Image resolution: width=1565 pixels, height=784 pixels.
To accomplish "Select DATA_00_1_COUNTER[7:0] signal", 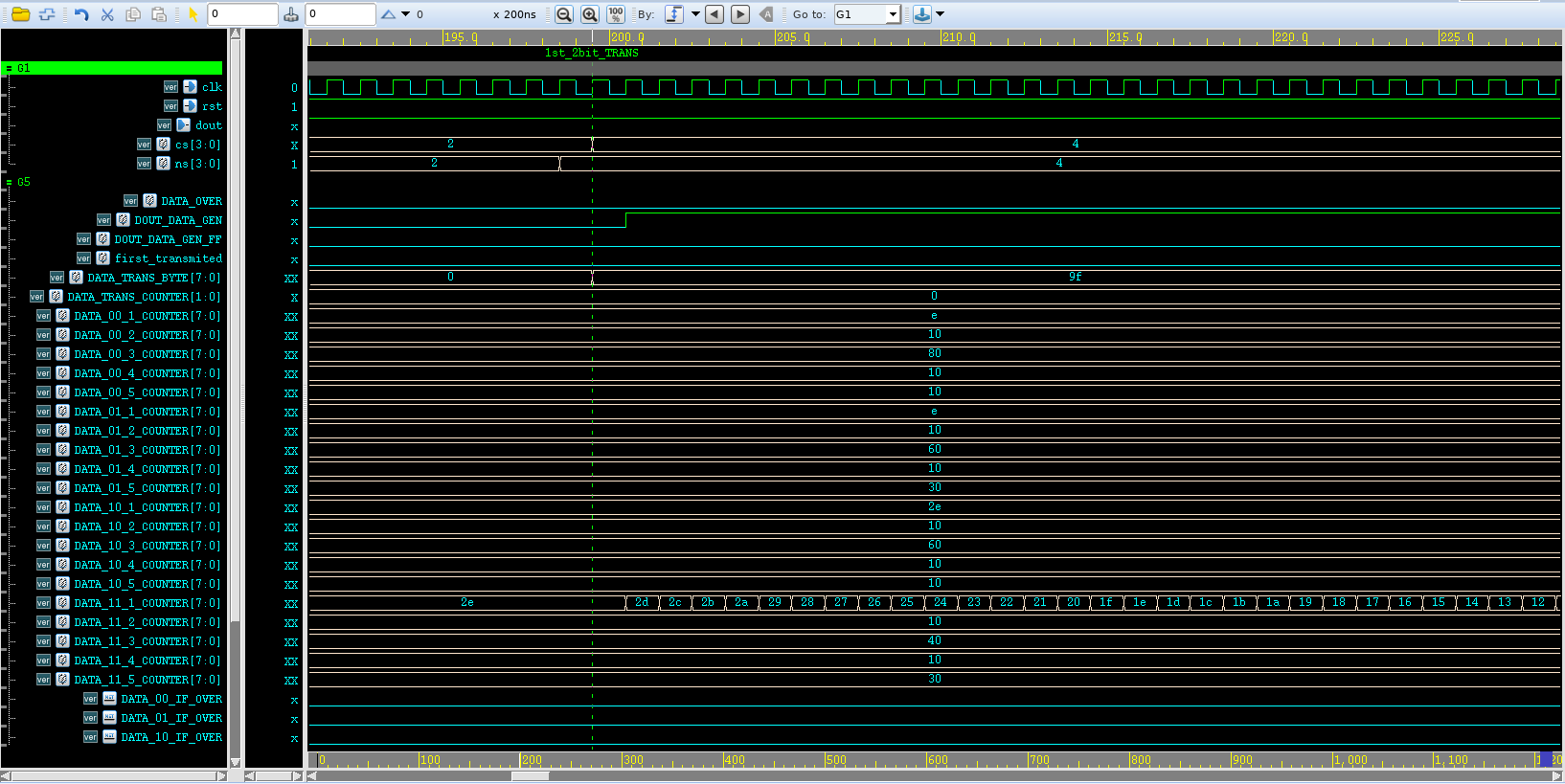I will point(147,316).
